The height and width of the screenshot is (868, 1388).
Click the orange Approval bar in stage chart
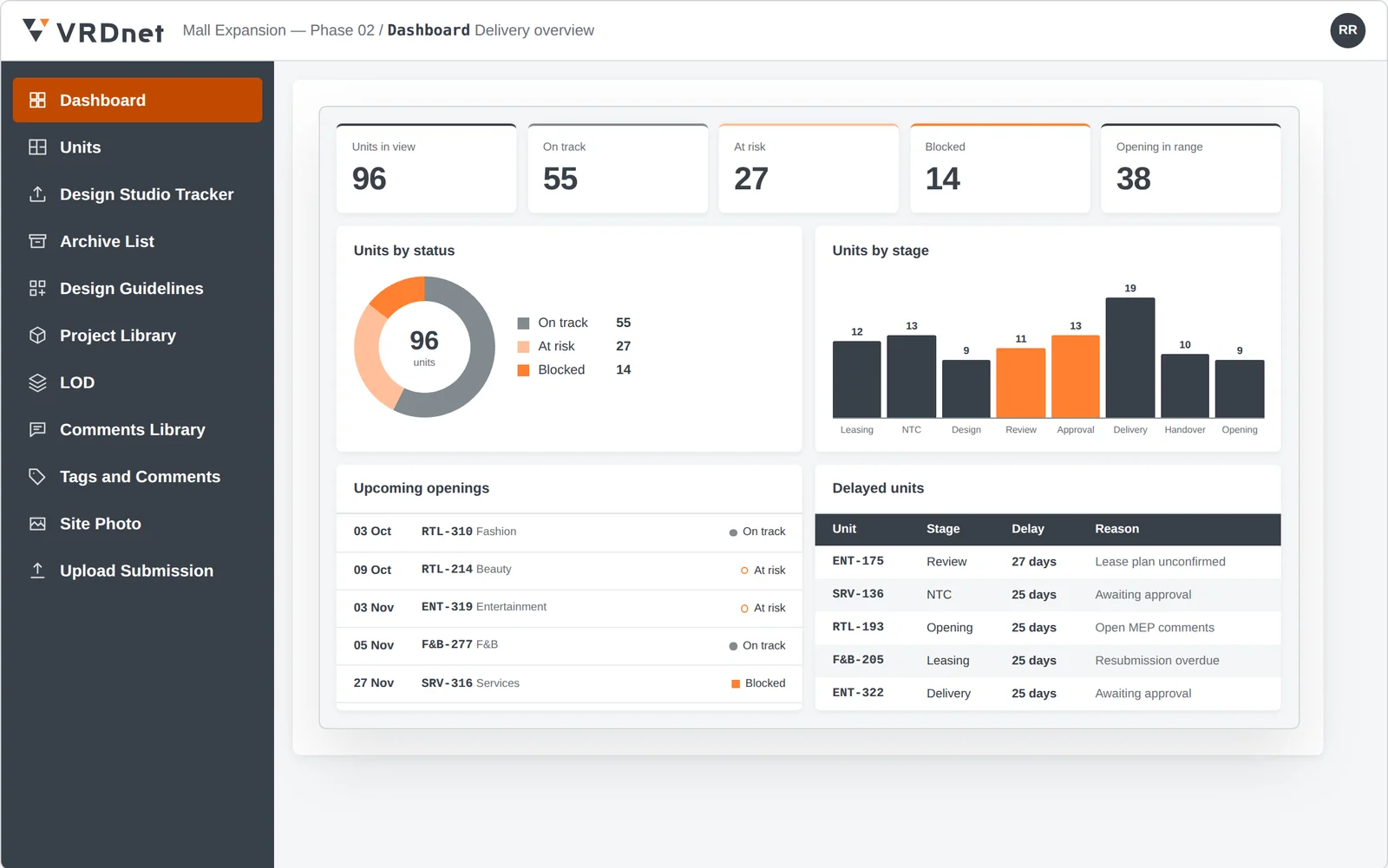click(x=1076, y=376)
